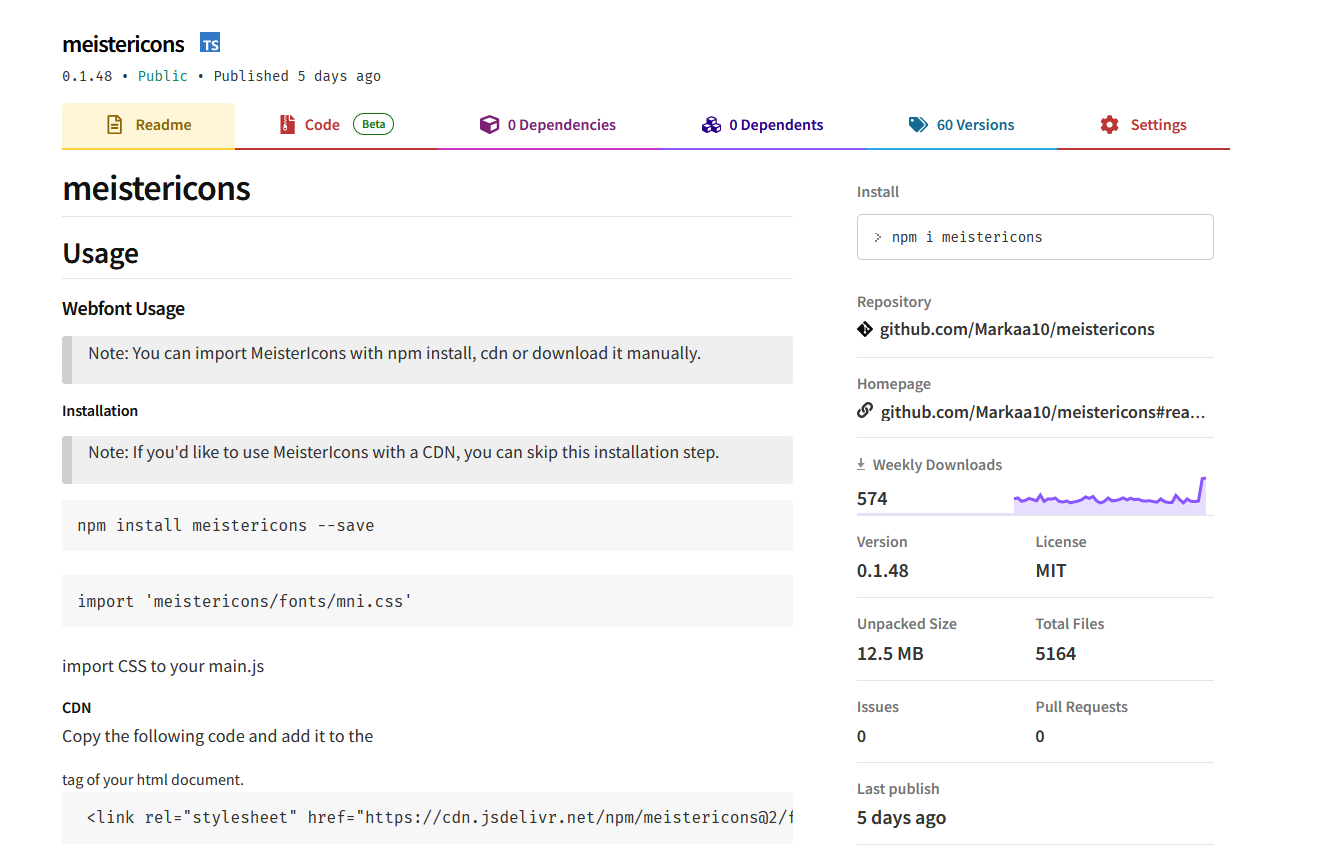This screenshot has width=1335, height=855.
Task: Open the 0 Dependents tab
Action: coord(776,125)
